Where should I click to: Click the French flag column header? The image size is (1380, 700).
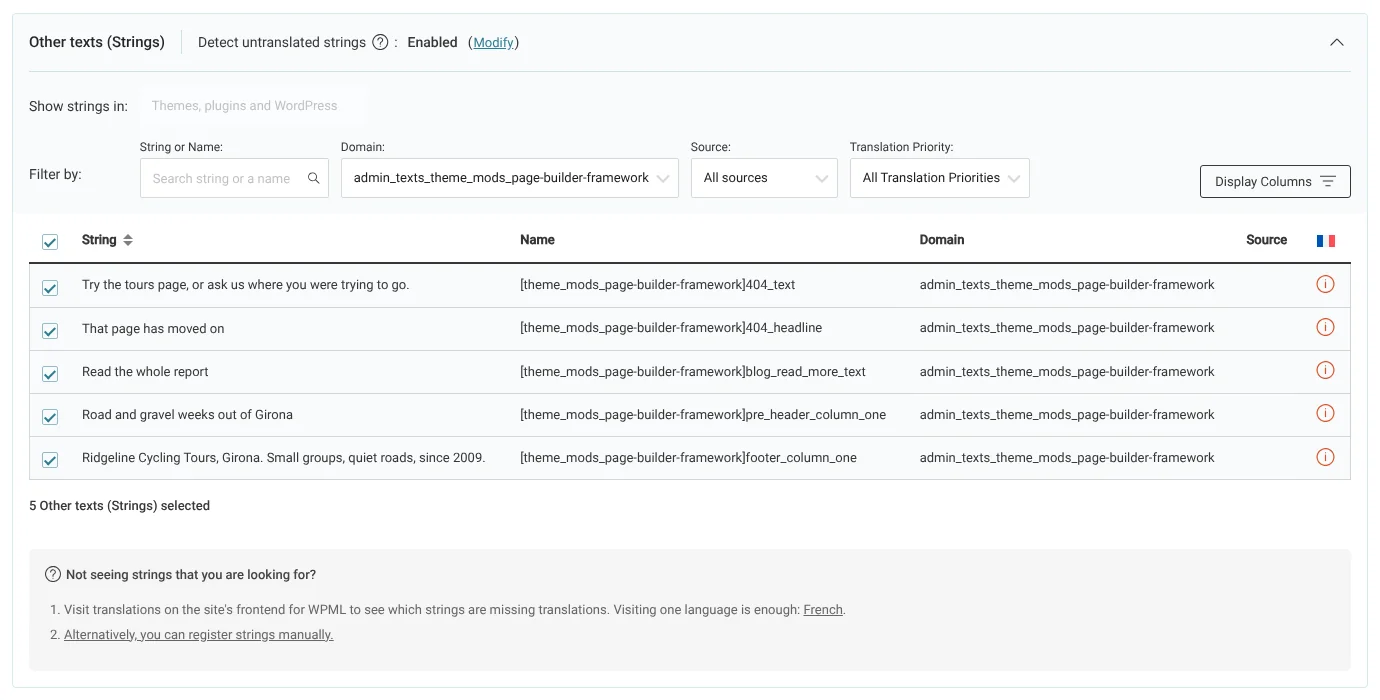pos(1326,240)
